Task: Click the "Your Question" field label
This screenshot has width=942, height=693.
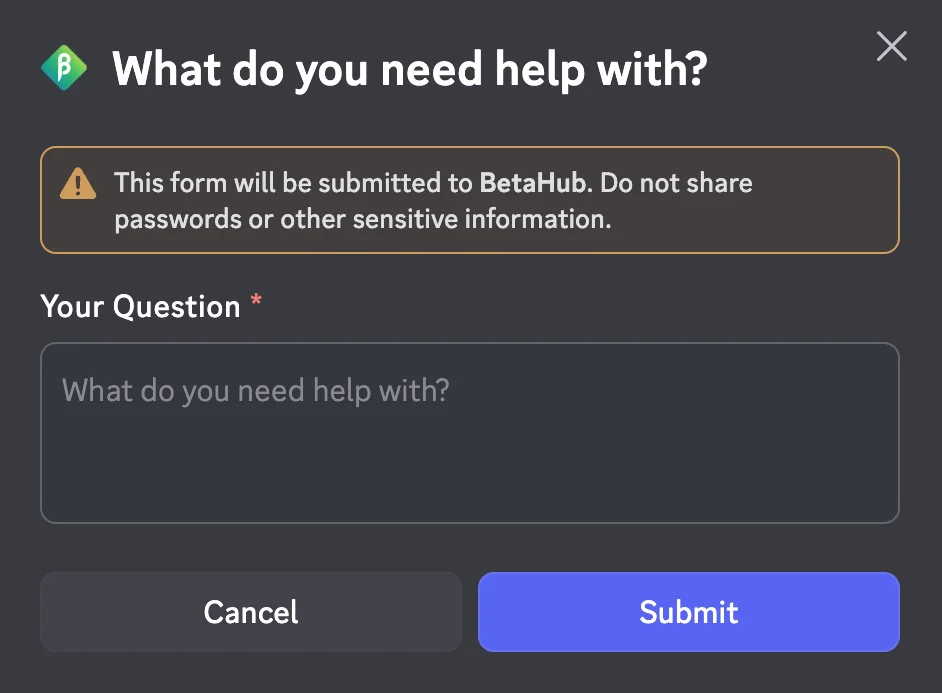Action: tap(140, 306)
